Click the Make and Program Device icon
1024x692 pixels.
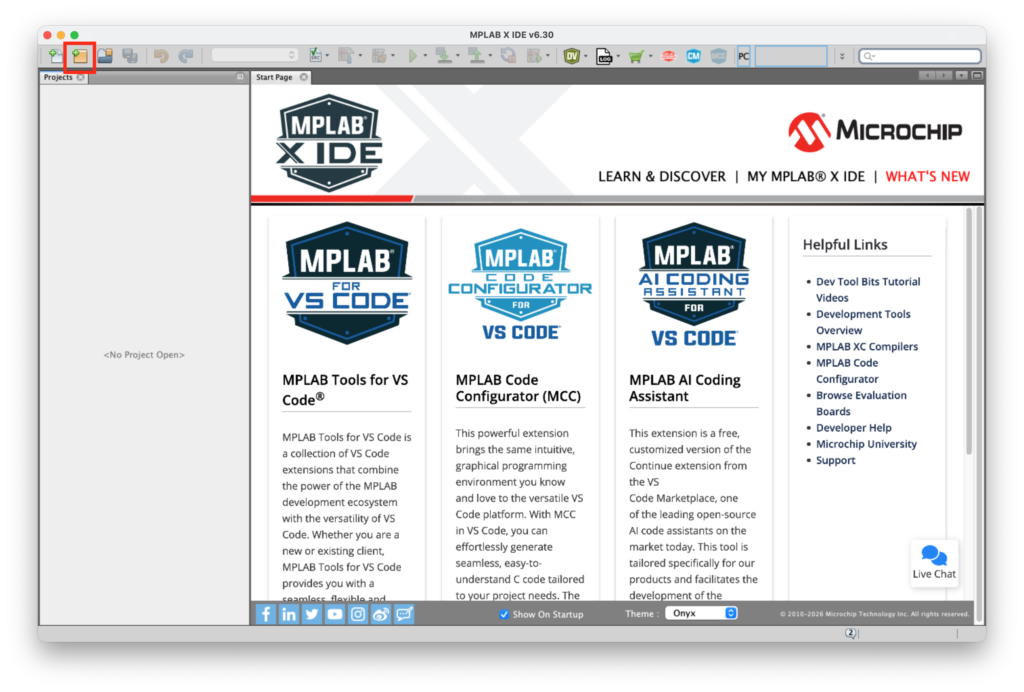(x=444, y=56)
